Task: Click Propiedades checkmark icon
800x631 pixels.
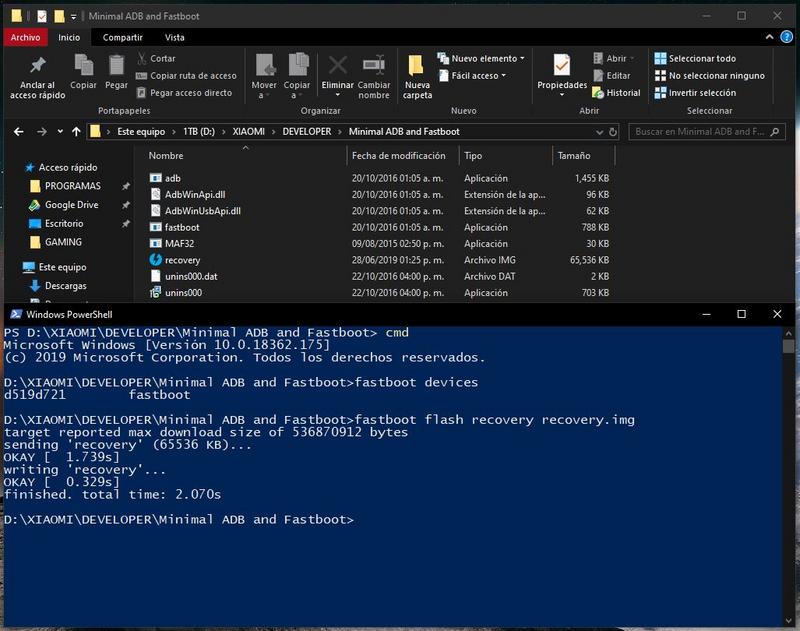Action: click(562, 65)
